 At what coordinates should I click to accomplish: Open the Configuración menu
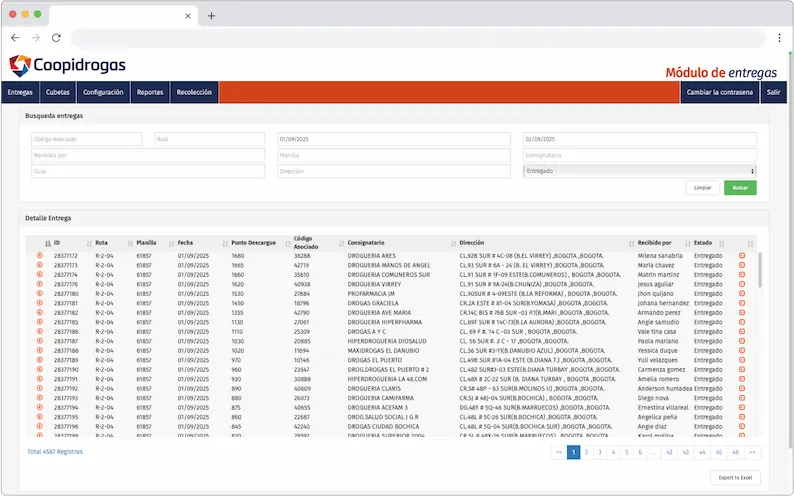[103, 92]
